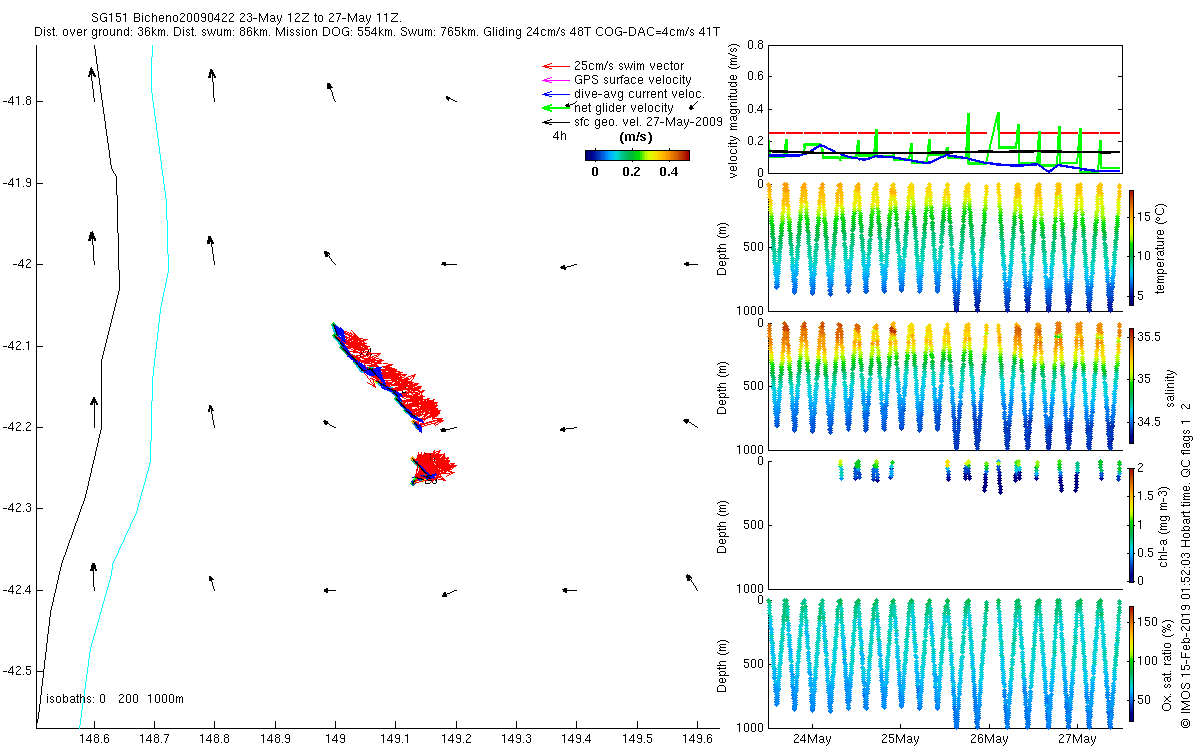Click the 0.8 tick on velocity axis
Screen dimensions: 1200x750
point(756,46)
